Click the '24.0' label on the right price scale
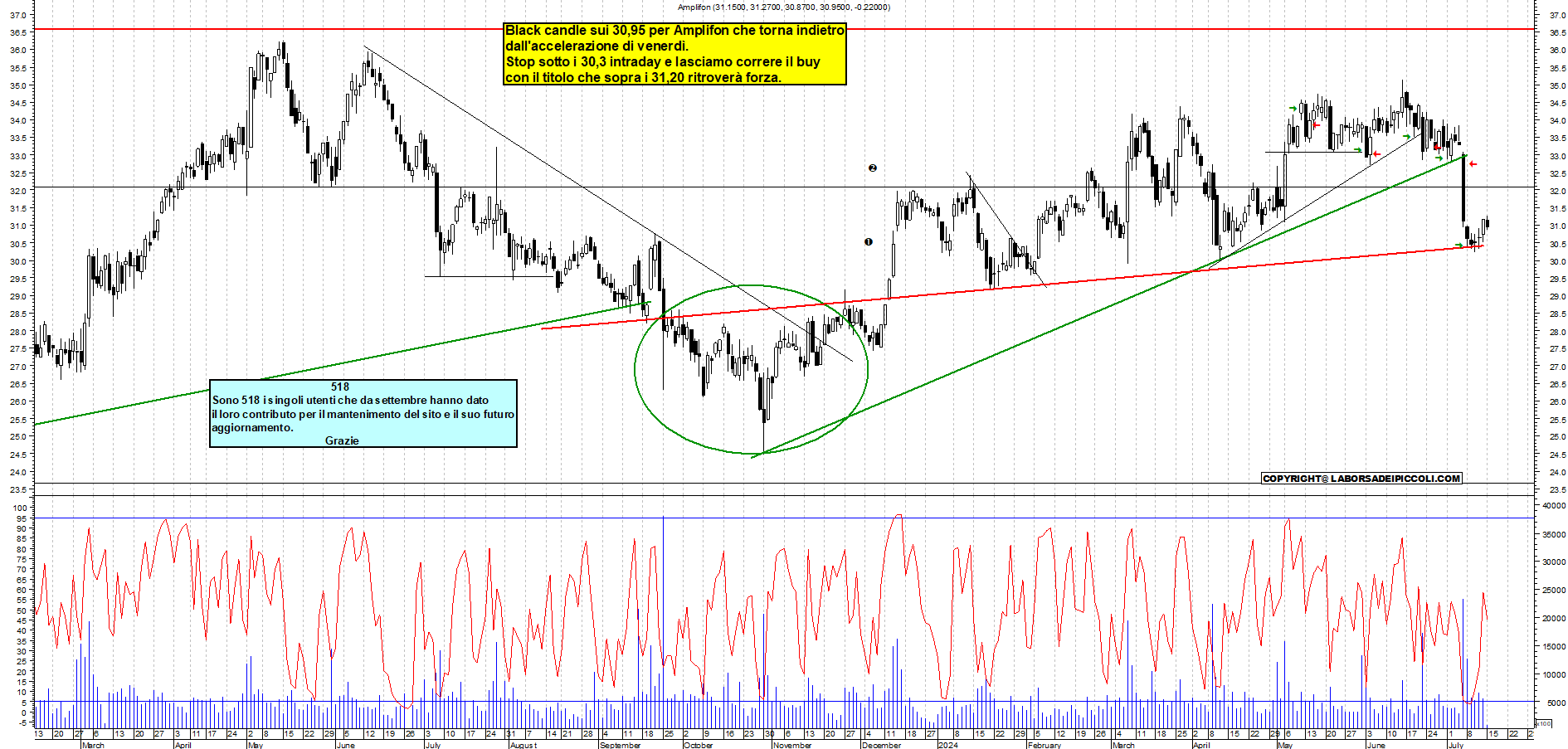 [1557, 472]
